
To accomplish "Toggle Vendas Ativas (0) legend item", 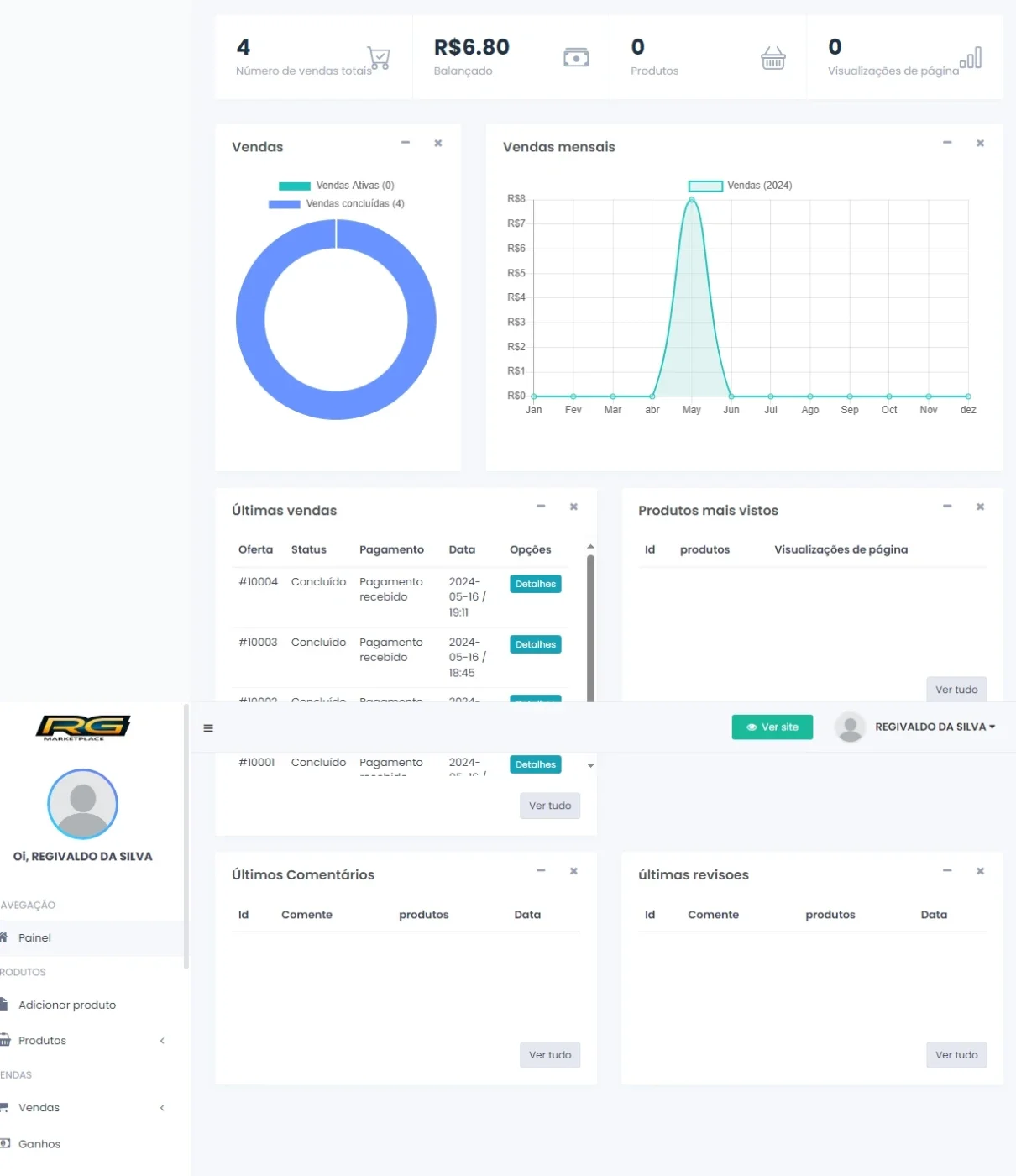I will click(x=337, y=186).
